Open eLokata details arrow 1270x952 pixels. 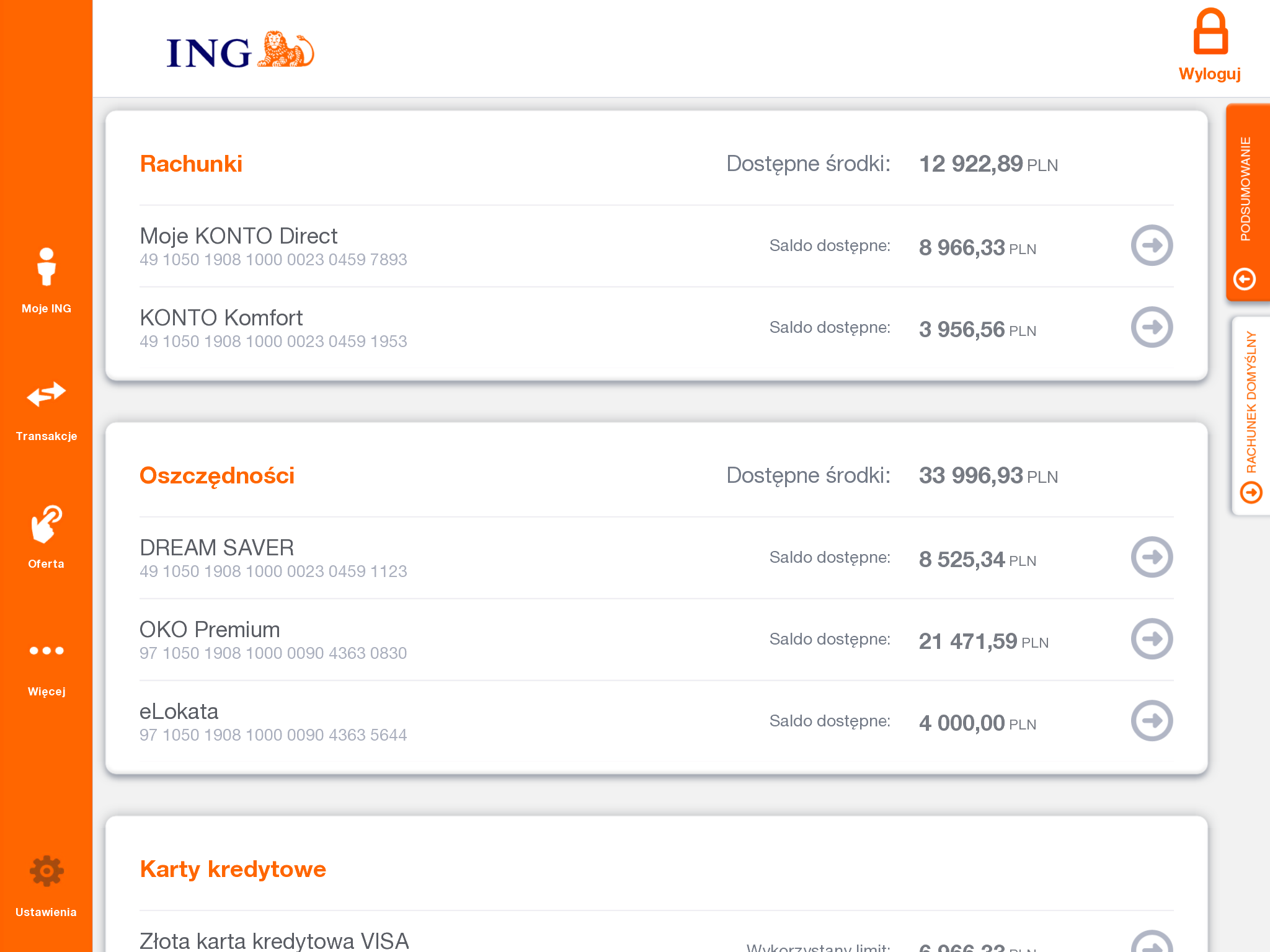click(1151, 721)
